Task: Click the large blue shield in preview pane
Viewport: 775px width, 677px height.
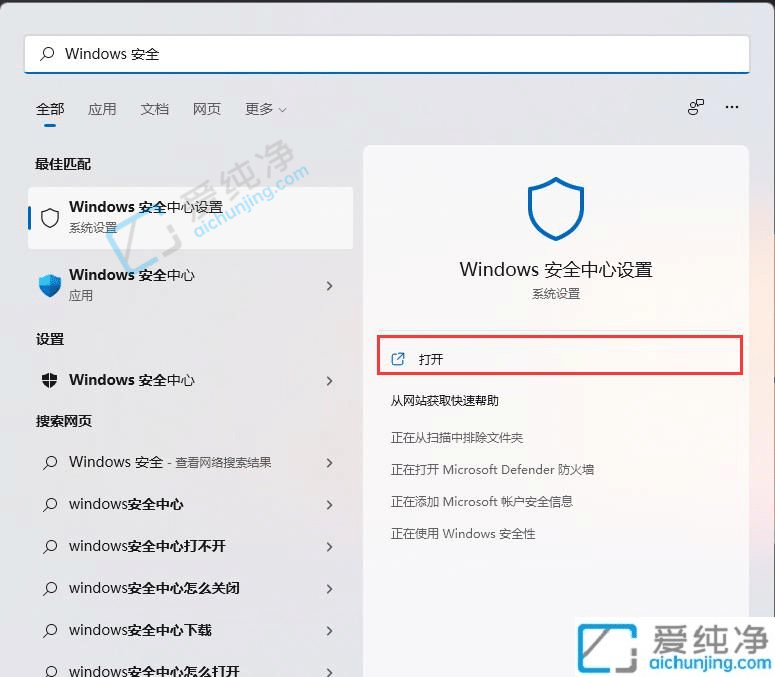Action: (x=556, y=209)
